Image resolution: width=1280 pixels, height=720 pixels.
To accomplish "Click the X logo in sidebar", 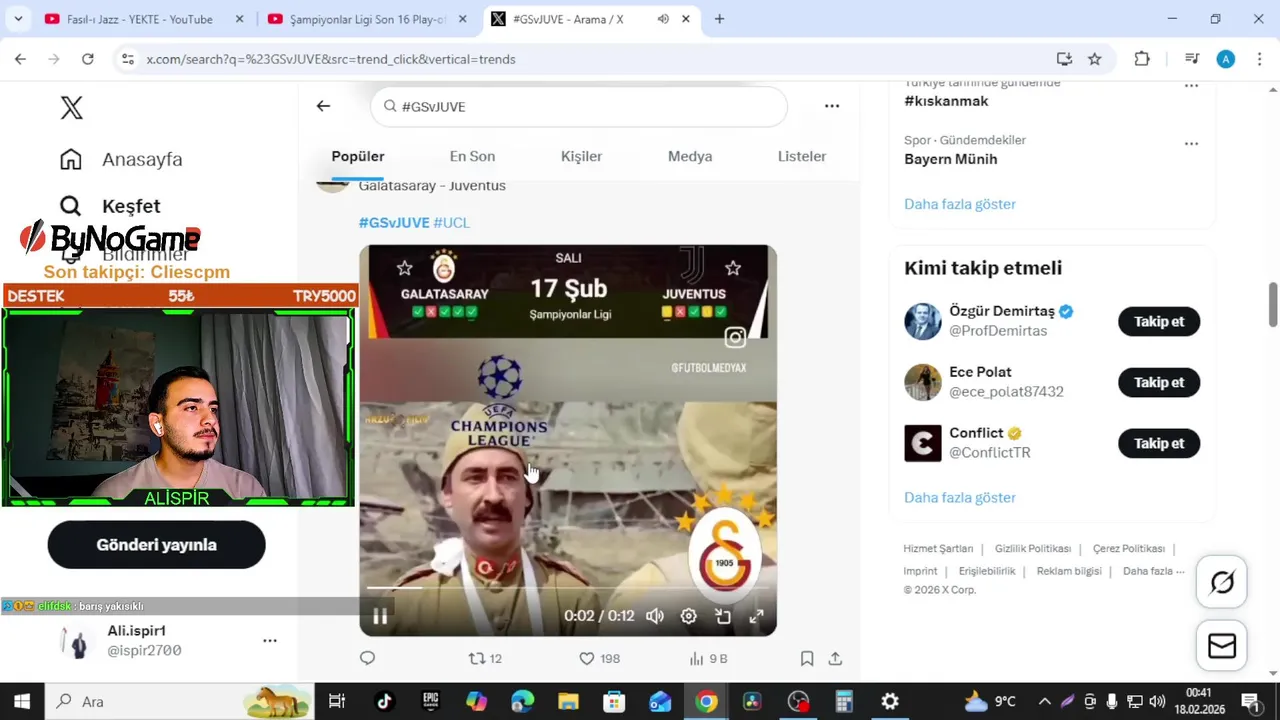I will click(71, 108).
